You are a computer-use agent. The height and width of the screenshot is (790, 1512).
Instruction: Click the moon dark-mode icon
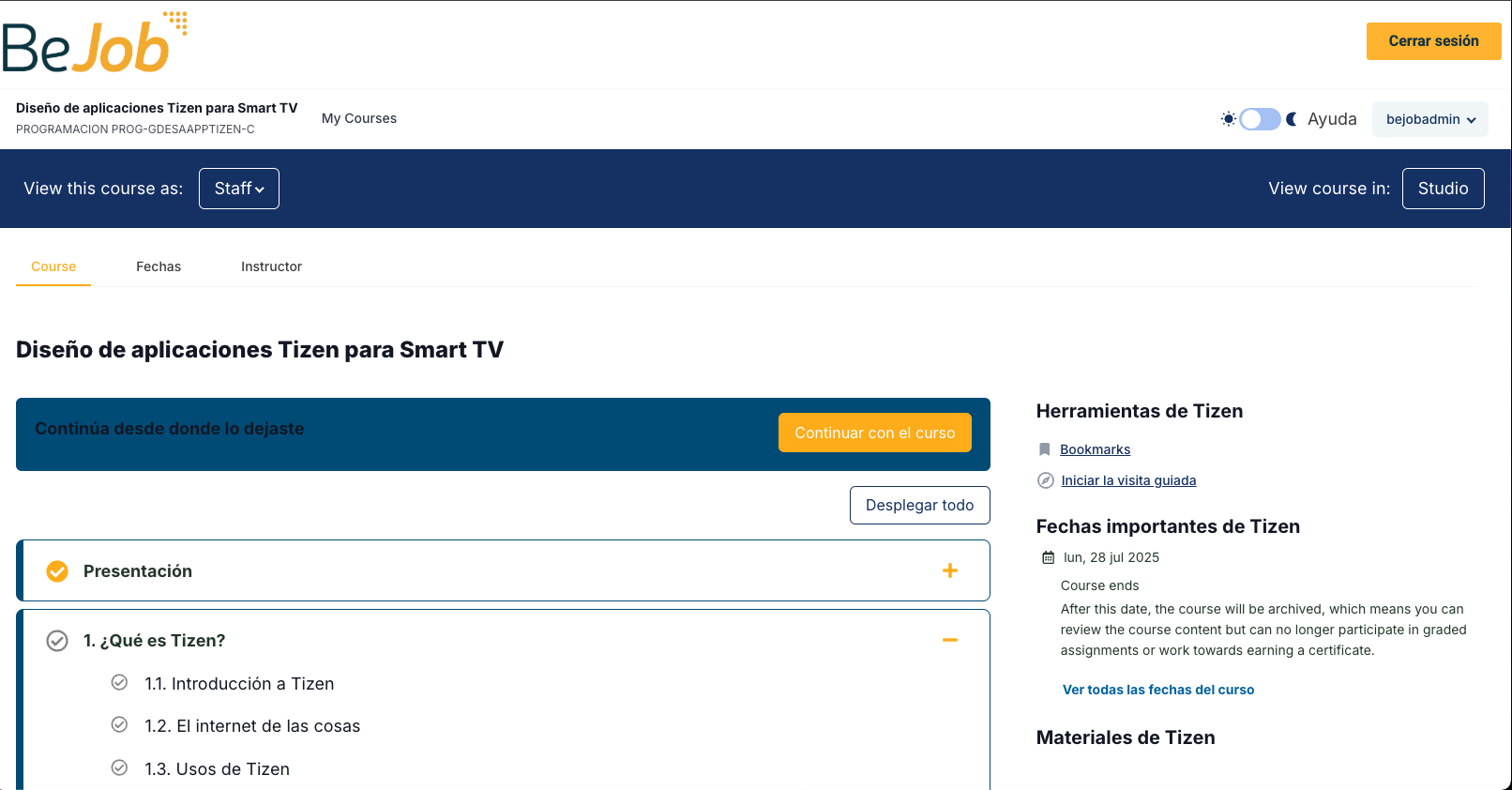tap(1292, 119)
